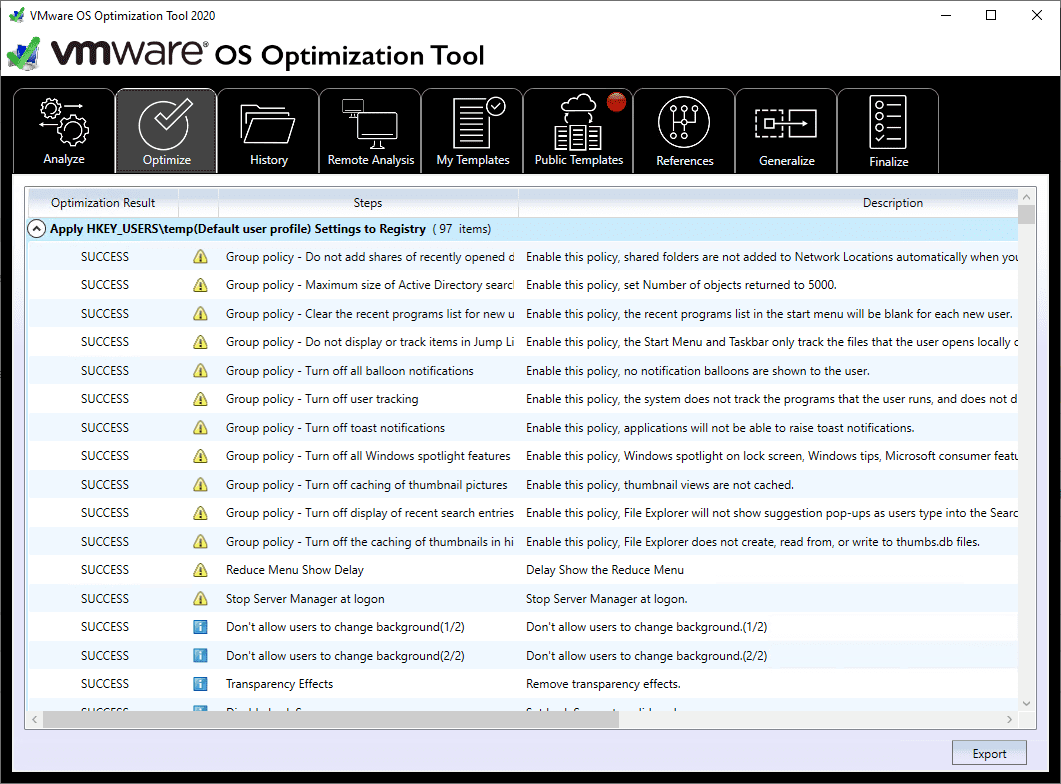The image size is (1061, 784).
Task: Go to the Finalize tab
Action: (888, 131)
